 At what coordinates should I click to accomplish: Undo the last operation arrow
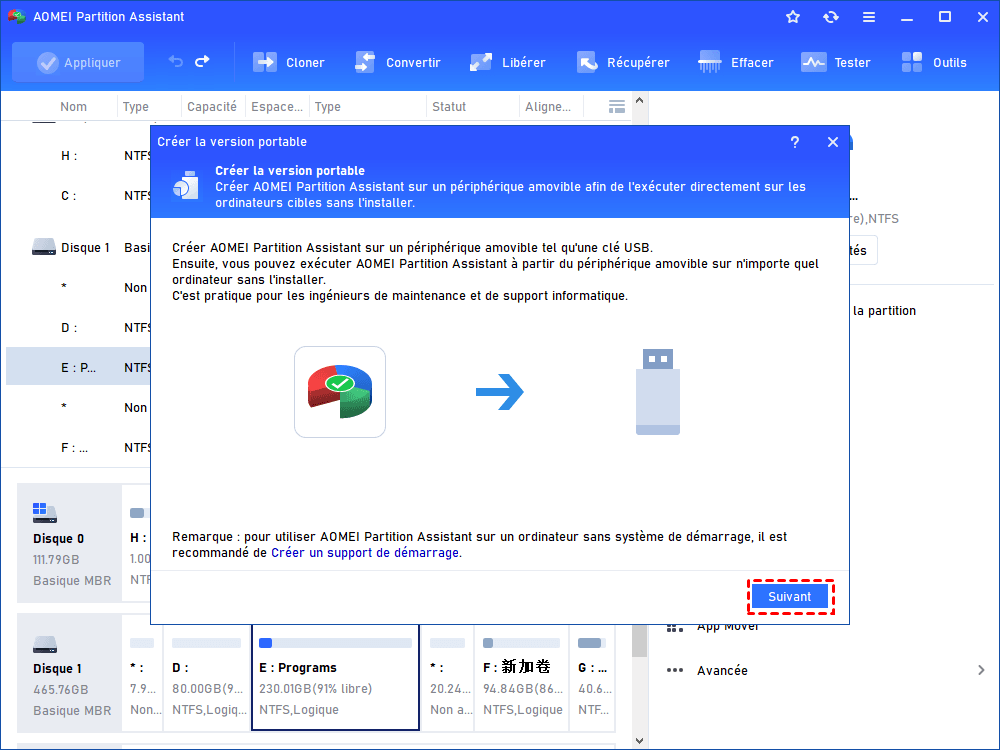tap(176, 62)
